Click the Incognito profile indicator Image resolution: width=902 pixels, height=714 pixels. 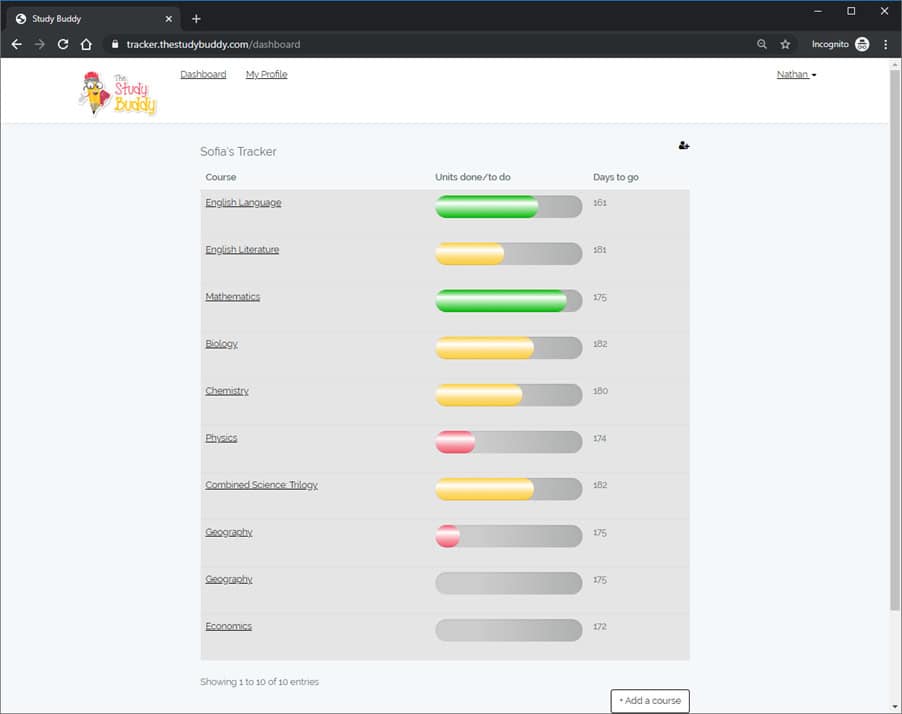[x=840, y=44]
